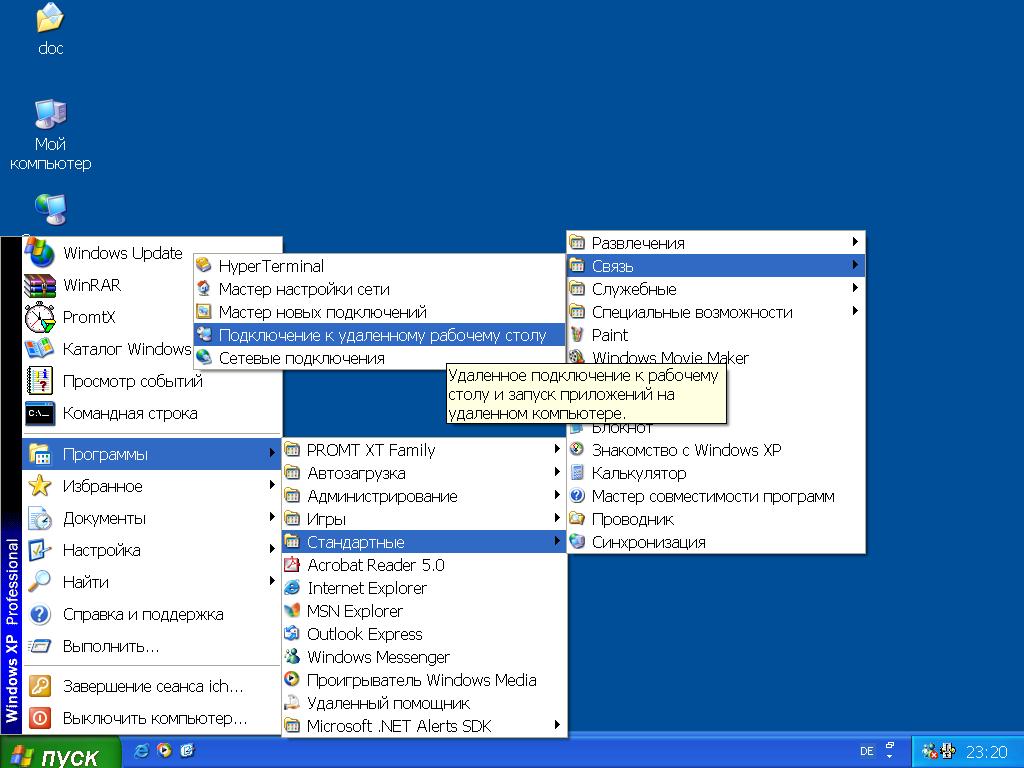Click the Завершение сеанса key icon
This screenshot has height=768, width=1024.
point(40,686)
